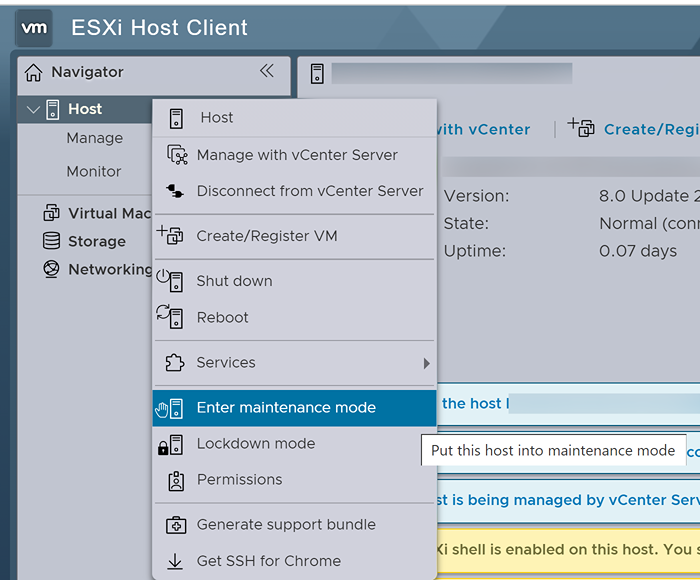Viewport: 700px width, 580px height.
Task: Select Enter maintenance mode menu entry
Action: click(286, 407)
